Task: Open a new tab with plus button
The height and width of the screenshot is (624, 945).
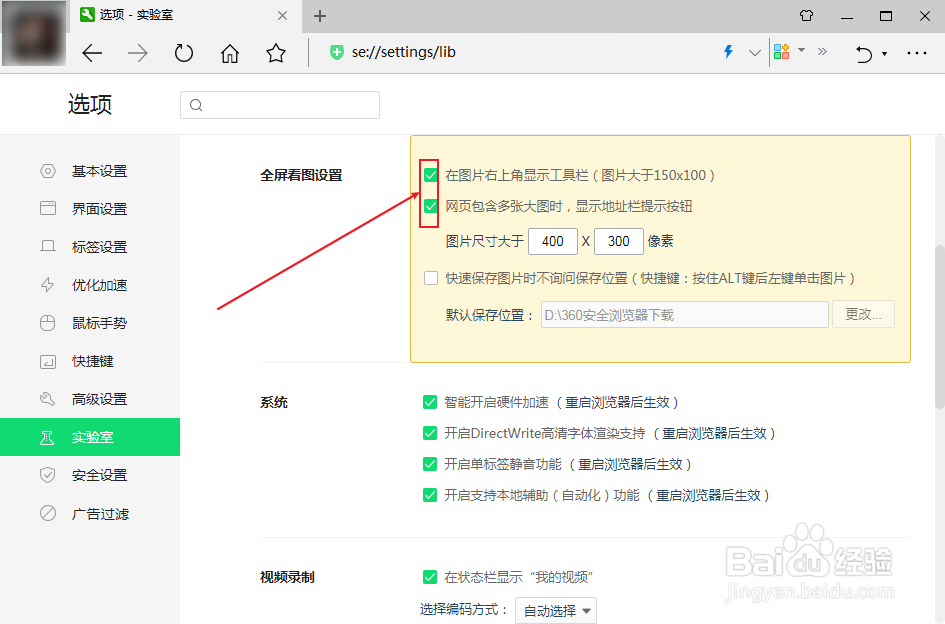Action: (x=320, y=16)
